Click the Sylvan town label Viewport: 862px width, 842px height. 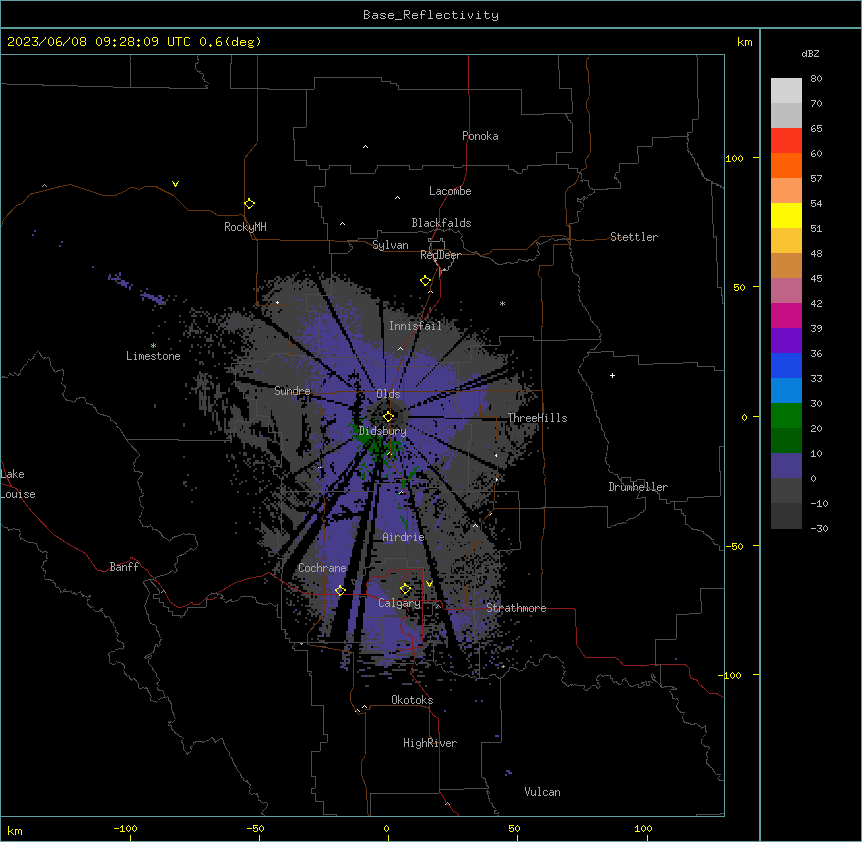[x=390, y=245]
